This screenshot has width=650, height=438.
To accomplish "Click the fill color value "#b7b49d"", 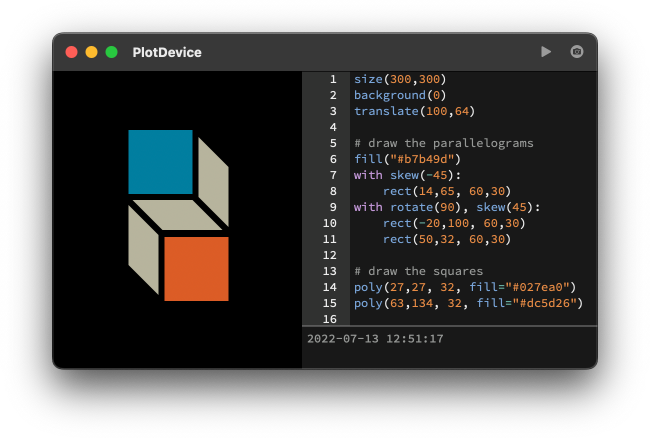I will [425, 159].
